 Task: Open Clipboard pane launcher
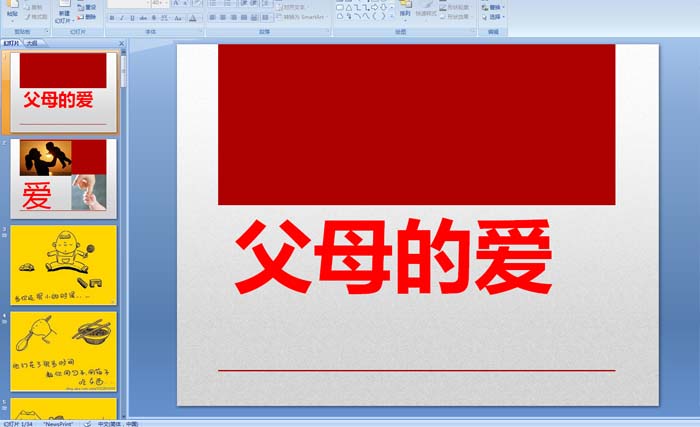[x=46, y=32]
